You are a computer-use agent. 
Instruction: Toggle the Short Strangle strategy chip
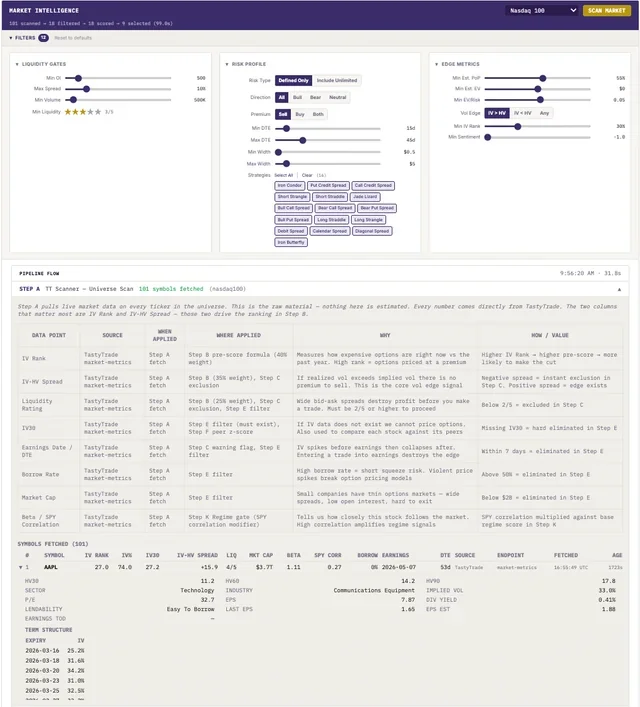(292, 197)
